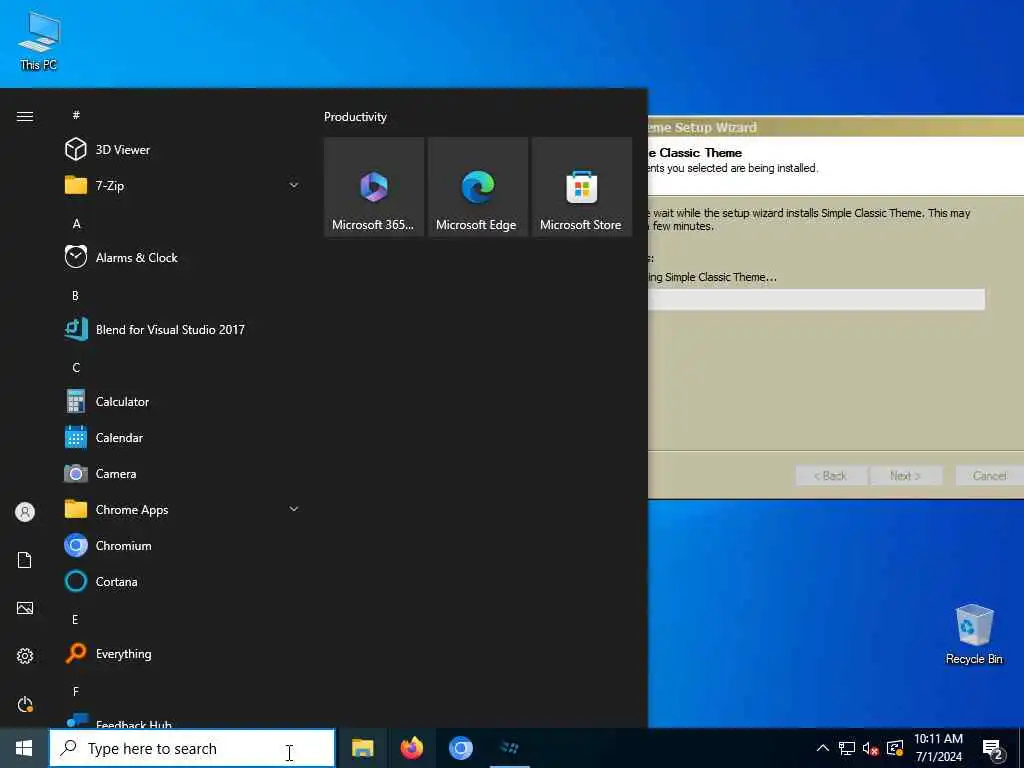This screenshot has height=768, width=1024.
Task: Launch Chromium from the app list
Action: point(183,545)
